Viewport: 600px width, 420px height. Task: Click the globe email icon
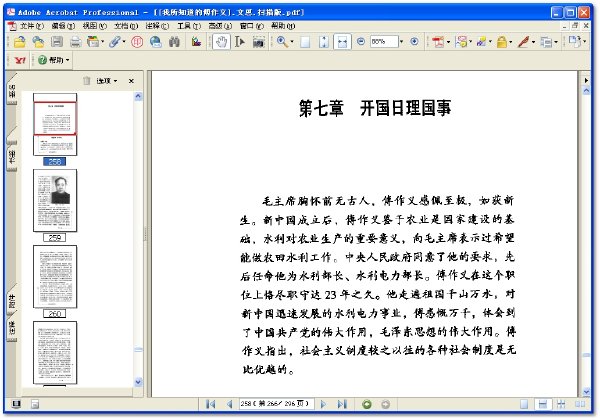point(155,42)
